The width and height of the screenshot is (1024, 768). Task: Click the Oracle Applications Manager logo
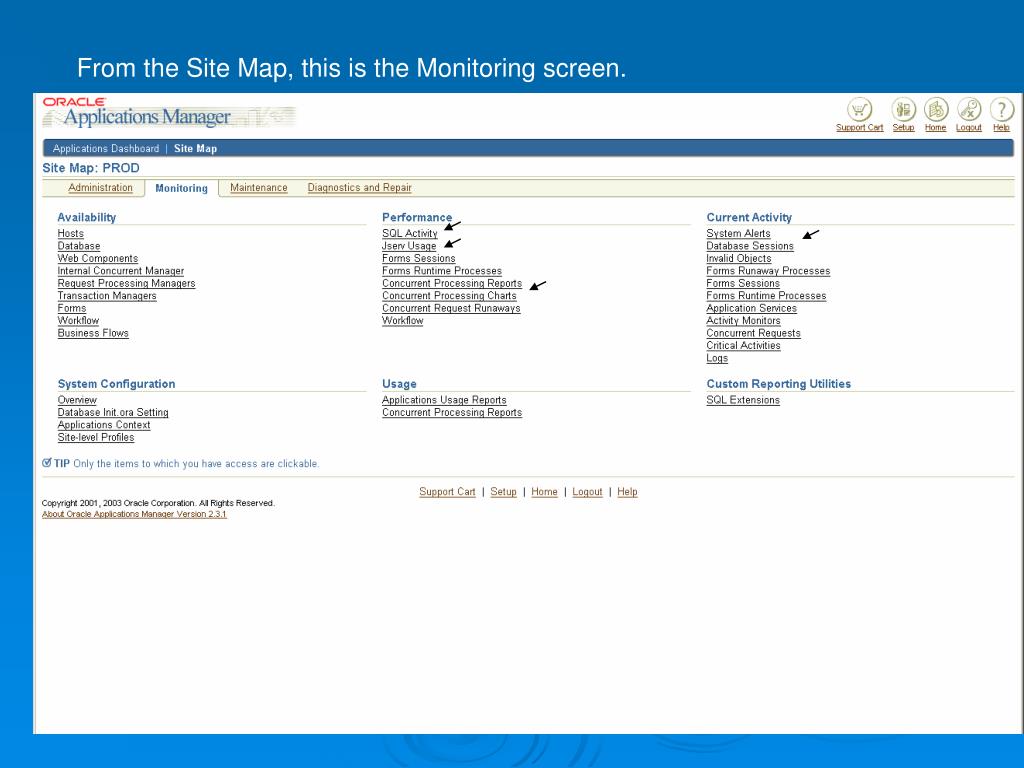(146, 113)
